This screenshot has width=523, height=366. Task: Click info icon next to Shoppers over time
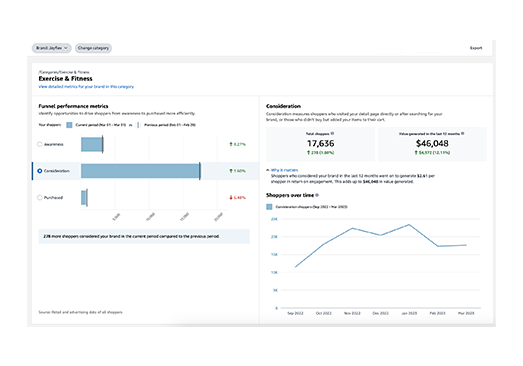[x=317, y=195]
